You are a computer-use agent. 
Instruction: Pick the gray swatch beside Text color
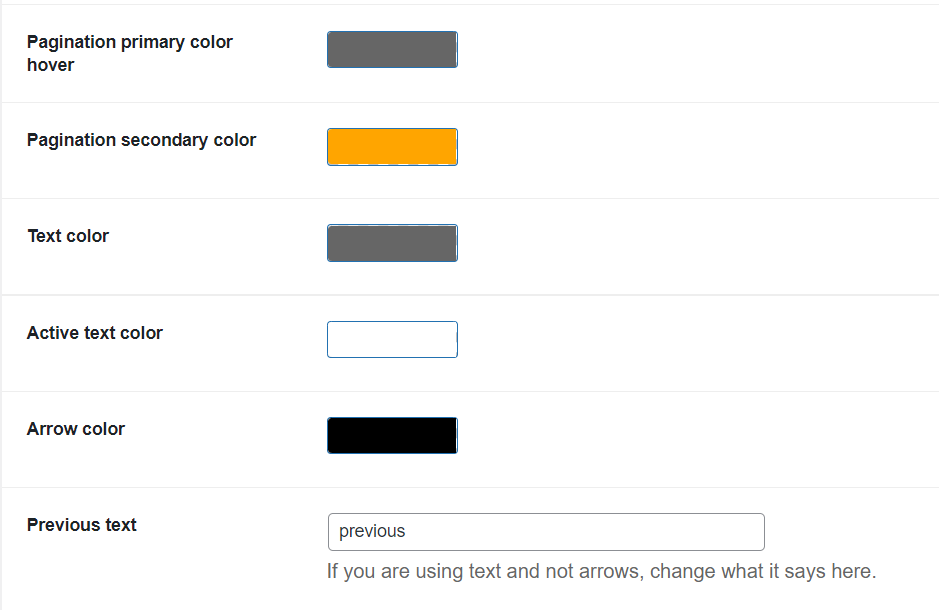392,243
